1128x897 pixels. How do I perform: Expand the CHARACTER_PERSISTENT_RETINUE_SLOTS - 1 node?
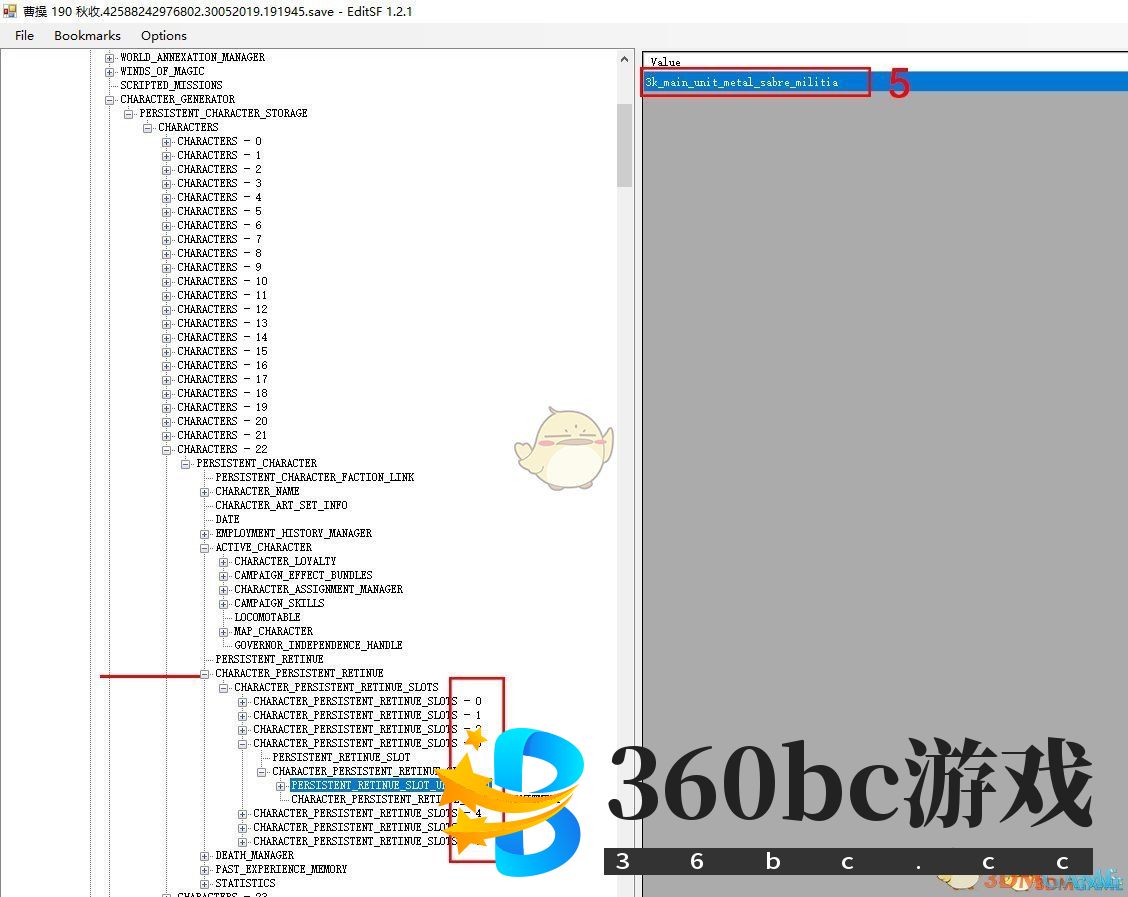click(243, 716)
